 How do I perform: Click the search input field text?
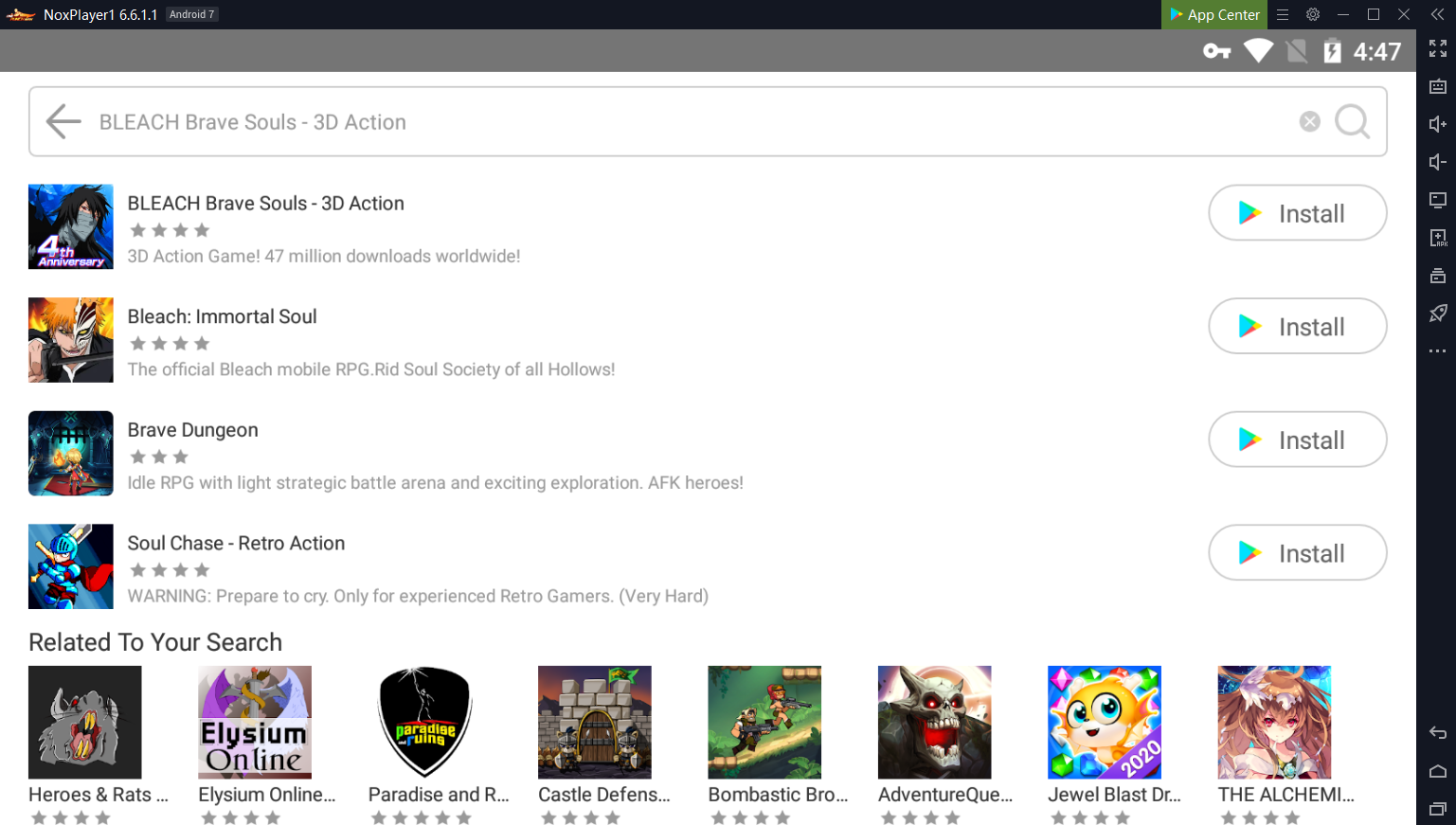tap(252, 122)
